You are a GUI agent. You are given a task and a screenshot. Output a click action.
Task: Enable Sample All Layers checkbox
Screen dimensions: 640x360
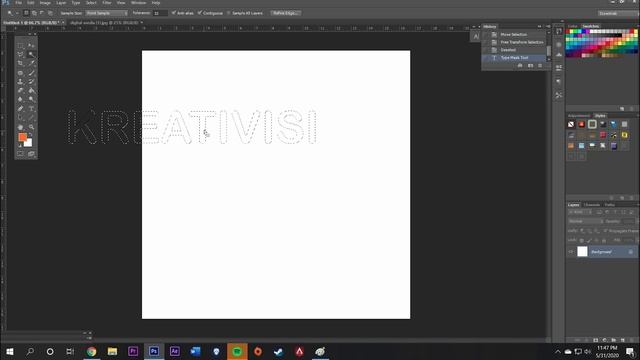pos(229,13)
